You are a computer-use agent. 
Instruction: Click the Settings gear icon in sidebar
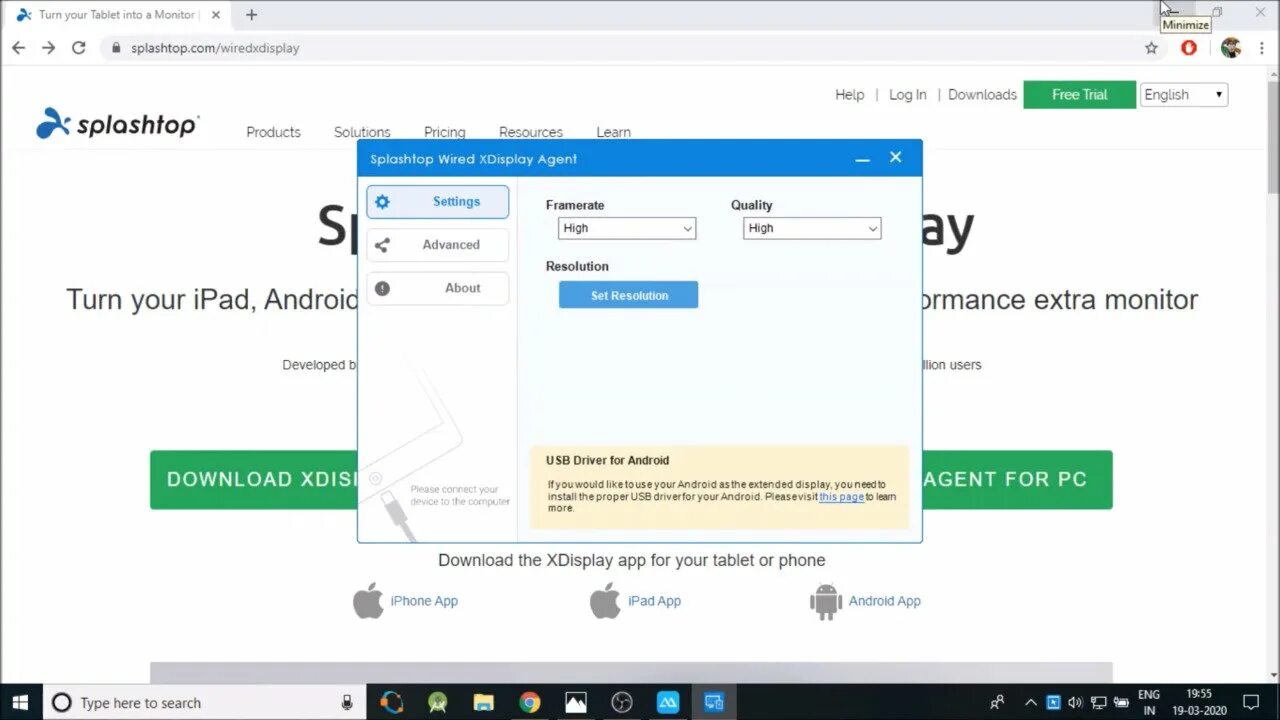[x=382, y=202]
